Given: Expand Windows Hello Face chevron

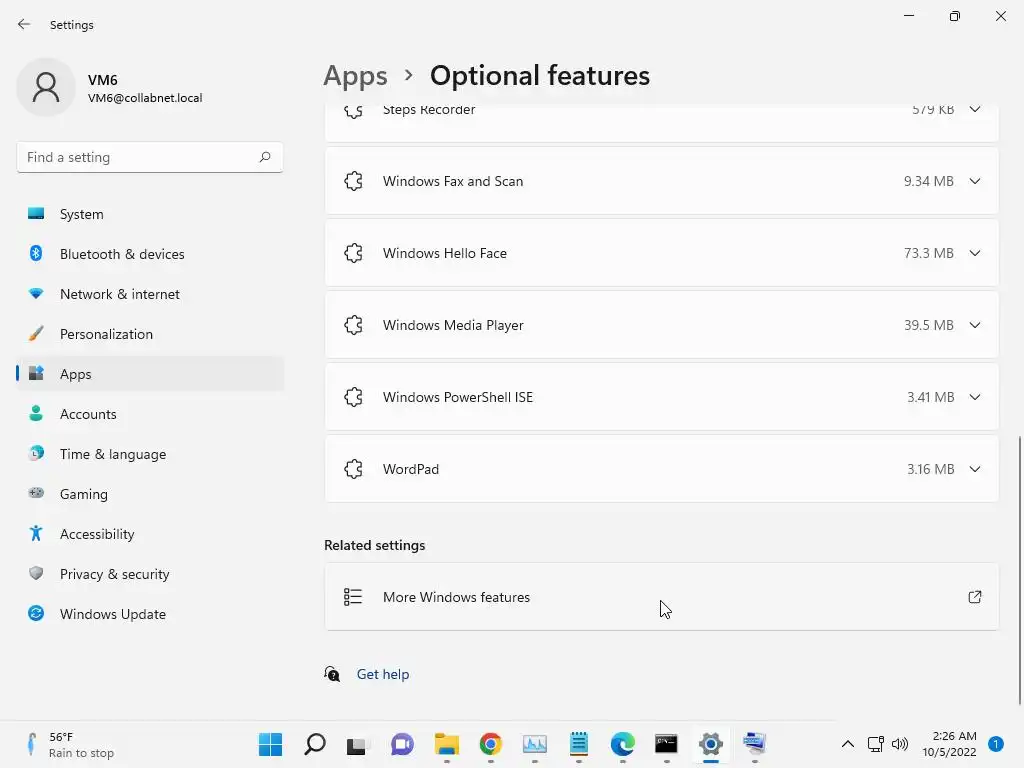Looking at the screenshot, I should coord(974,253).
